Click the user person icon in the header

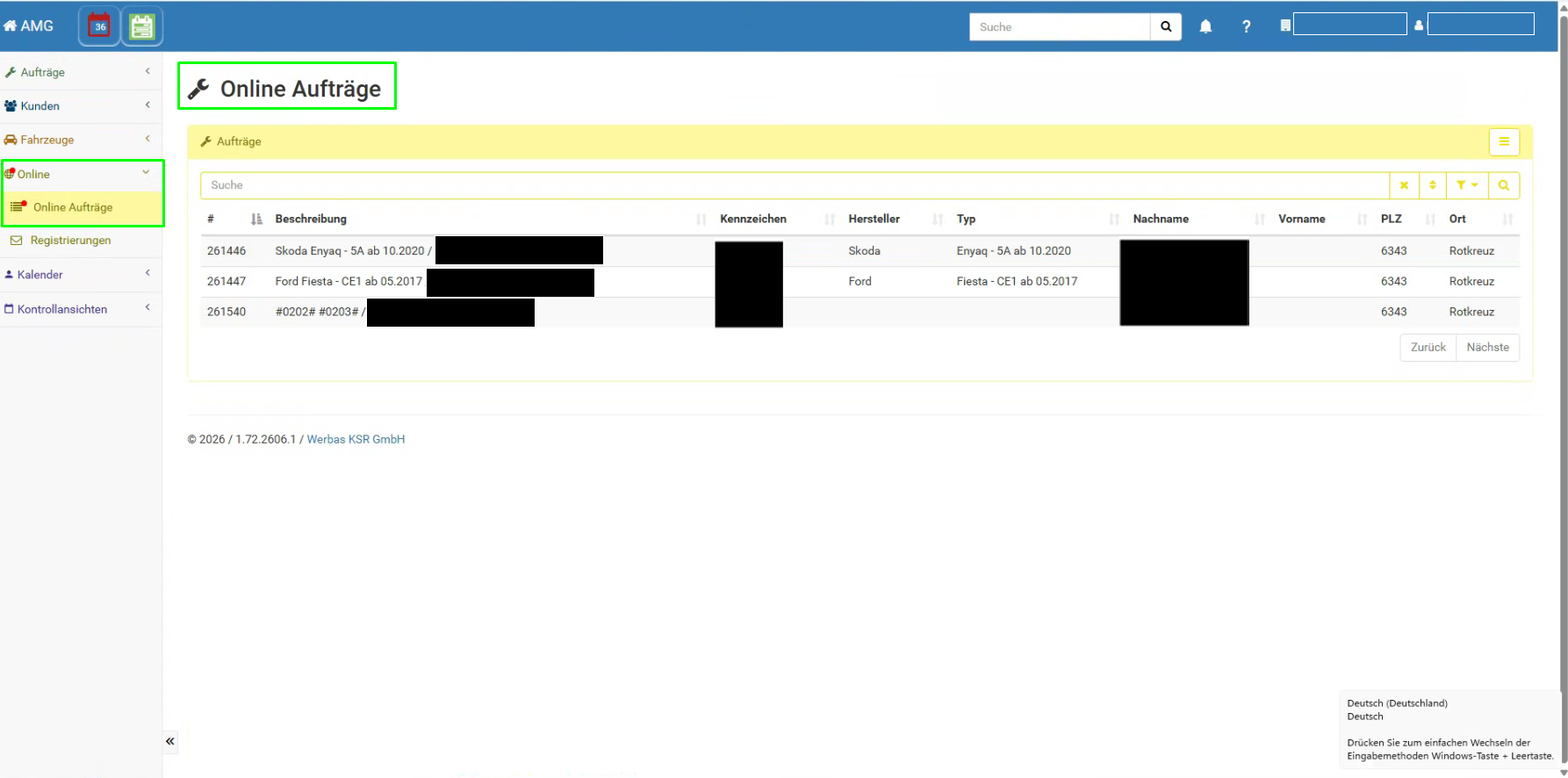click(x=1419, y=25)
